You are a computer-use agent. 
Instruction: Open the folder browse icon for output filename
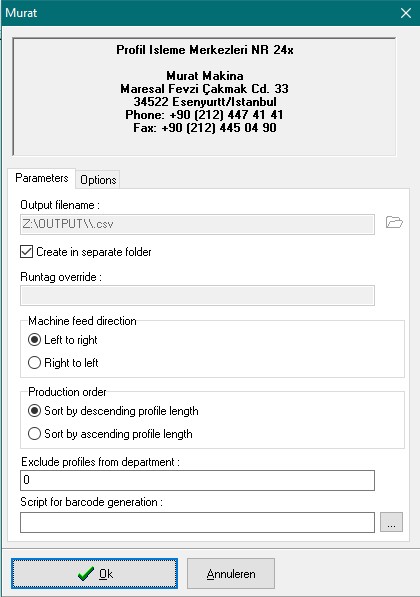click(394, 222)
